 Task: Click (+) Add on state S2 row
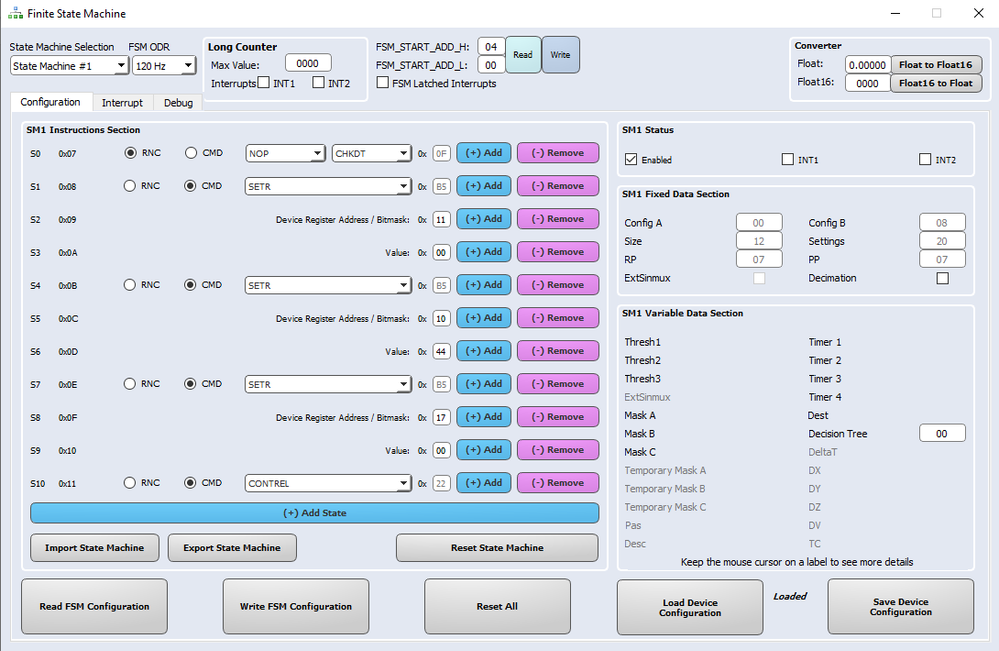click(484, 218)
